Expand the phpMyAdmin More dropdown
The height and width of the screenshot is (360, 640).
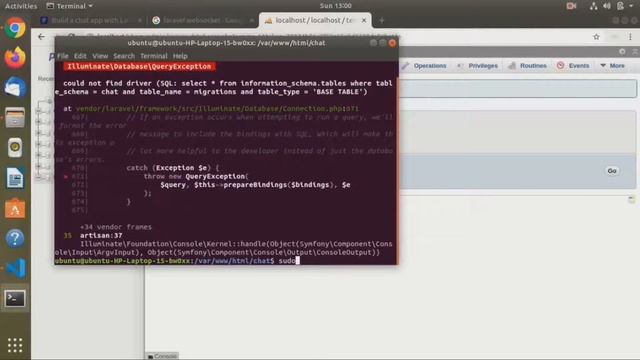pyautogui.click(x=613, y=66)
